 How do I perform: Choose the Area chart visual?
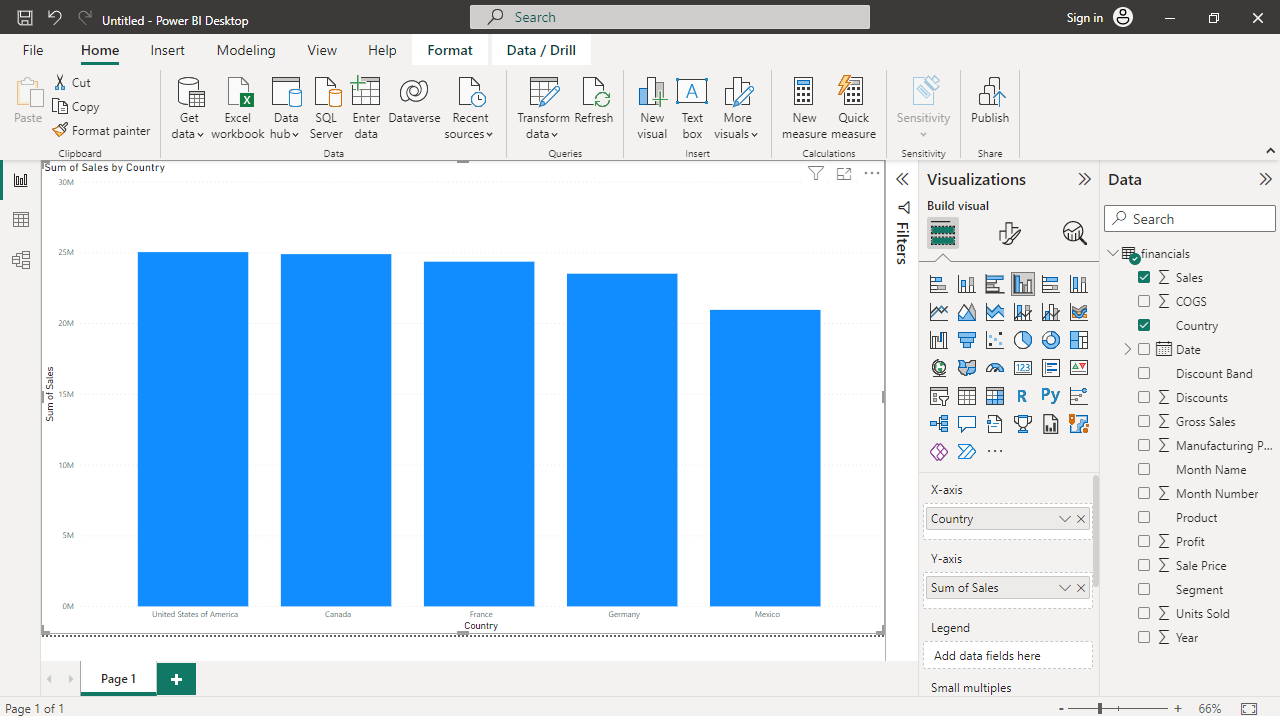click(966, 312)
